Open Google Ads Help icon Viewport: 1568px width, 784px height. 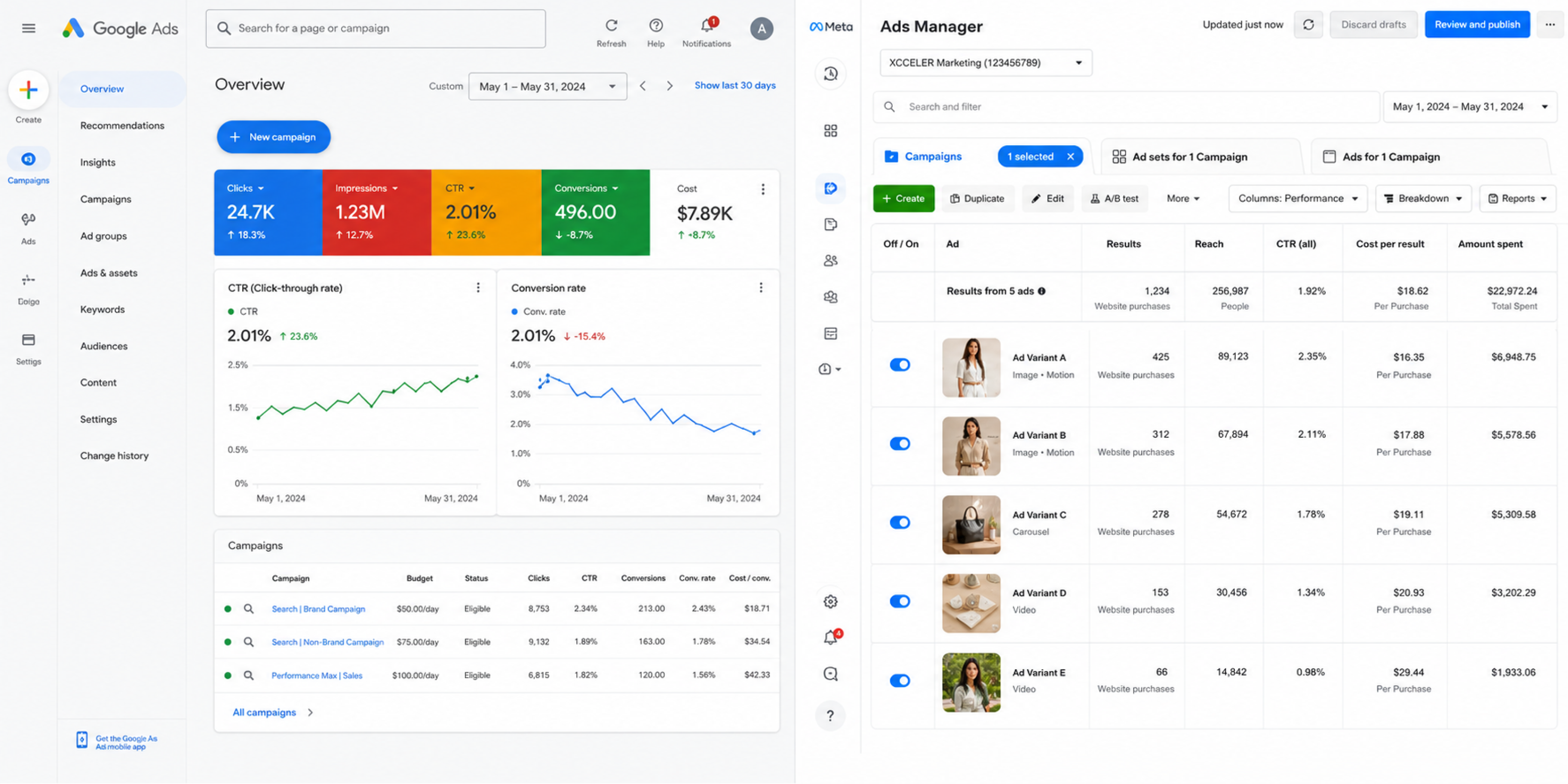point(656,26)
